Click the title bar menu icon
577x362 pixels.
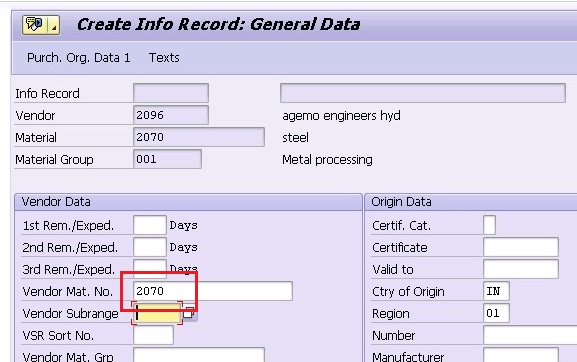(x=35, y=25)
